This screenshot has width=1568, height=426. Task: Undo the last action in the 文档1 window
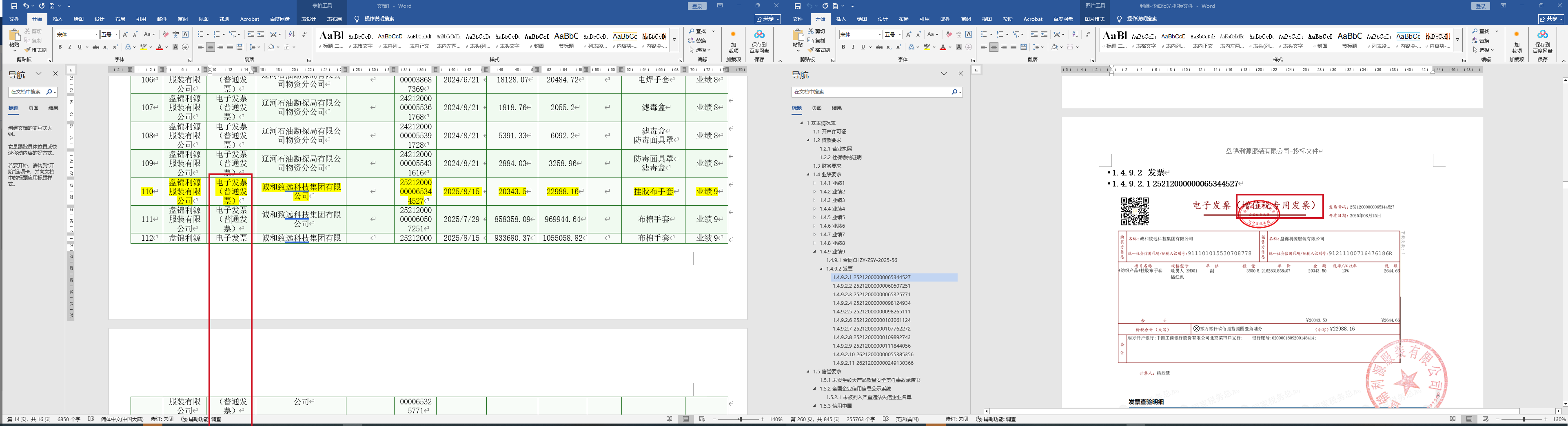[26, 6]
